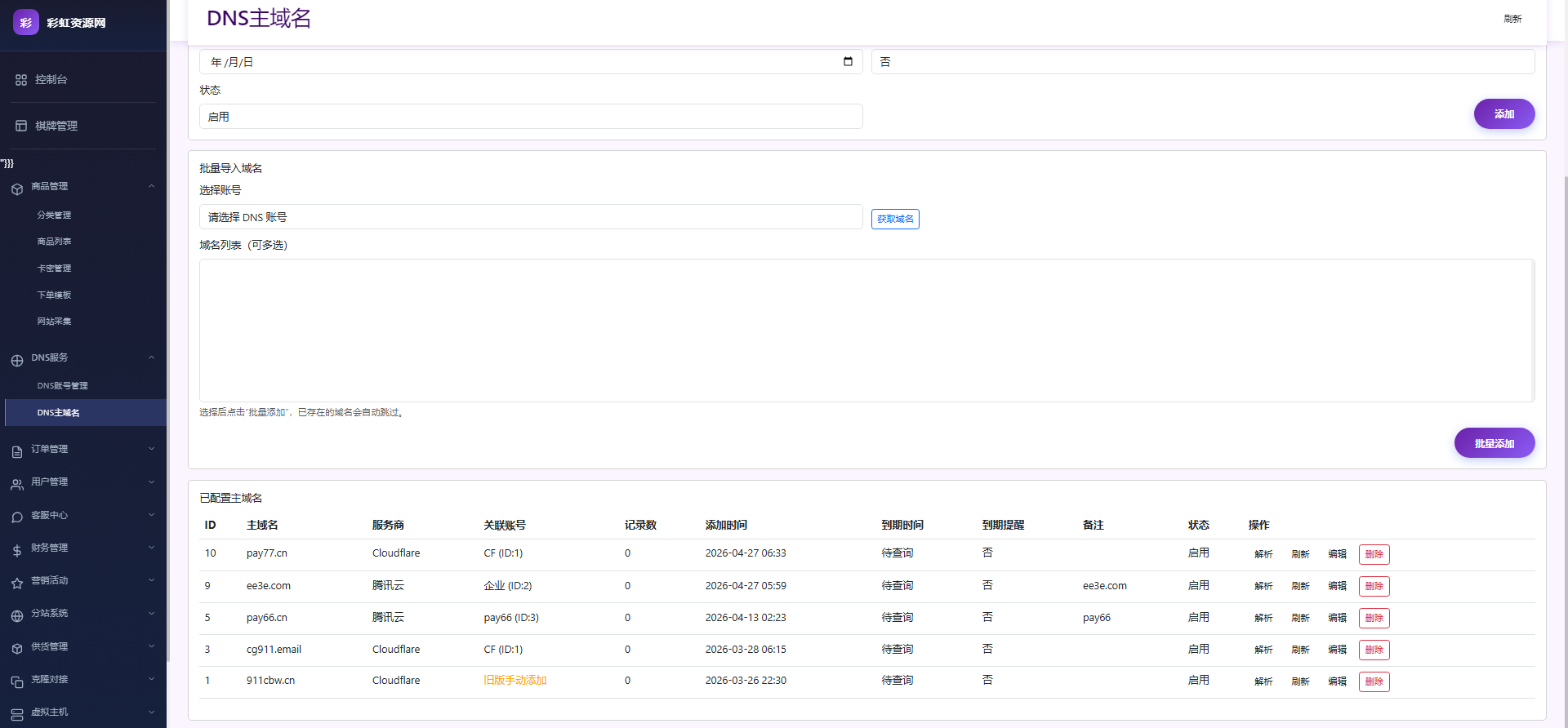Click 刷新 for pay77.cn row
The width and height of the screenshot is (1568, 728).
[x=1300, y=554]
